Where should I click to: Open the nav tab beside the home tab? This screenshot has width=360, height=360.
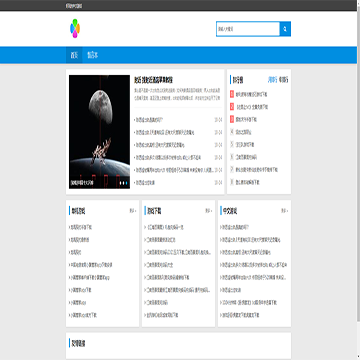coord(93,55)
